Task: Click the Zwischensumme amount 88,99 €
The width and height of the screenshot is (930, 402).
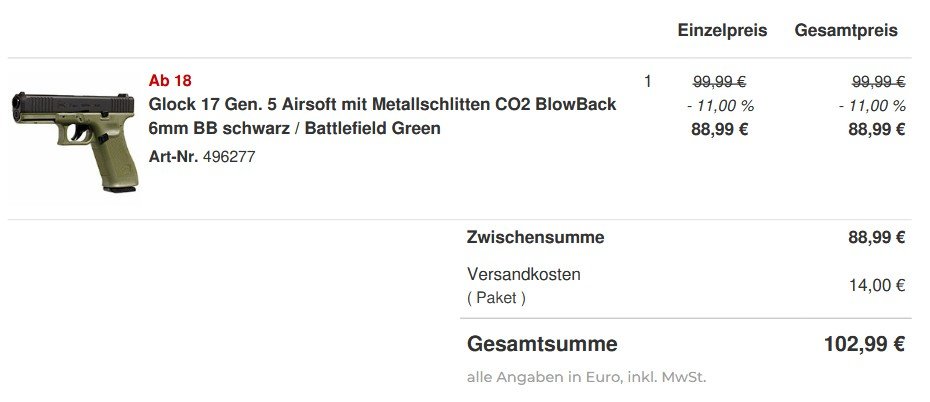Action: (x=877, y=238)
